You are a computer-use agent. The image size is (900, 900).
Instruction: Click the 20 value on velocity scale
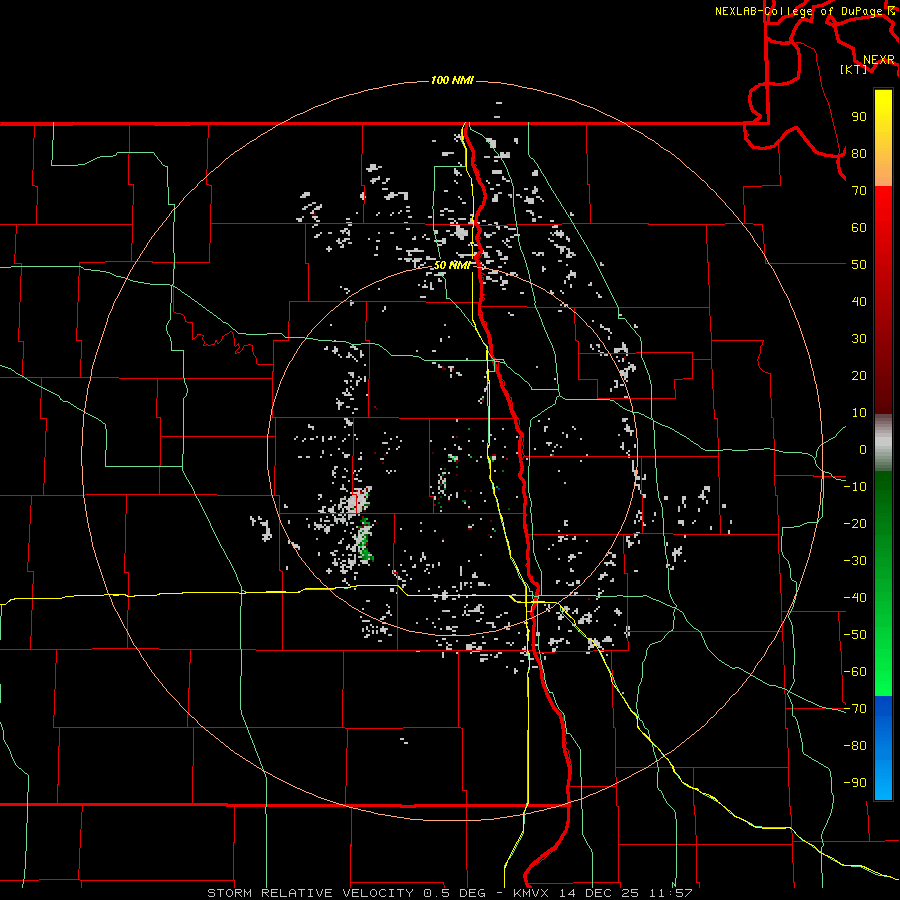tap(859, 376)
